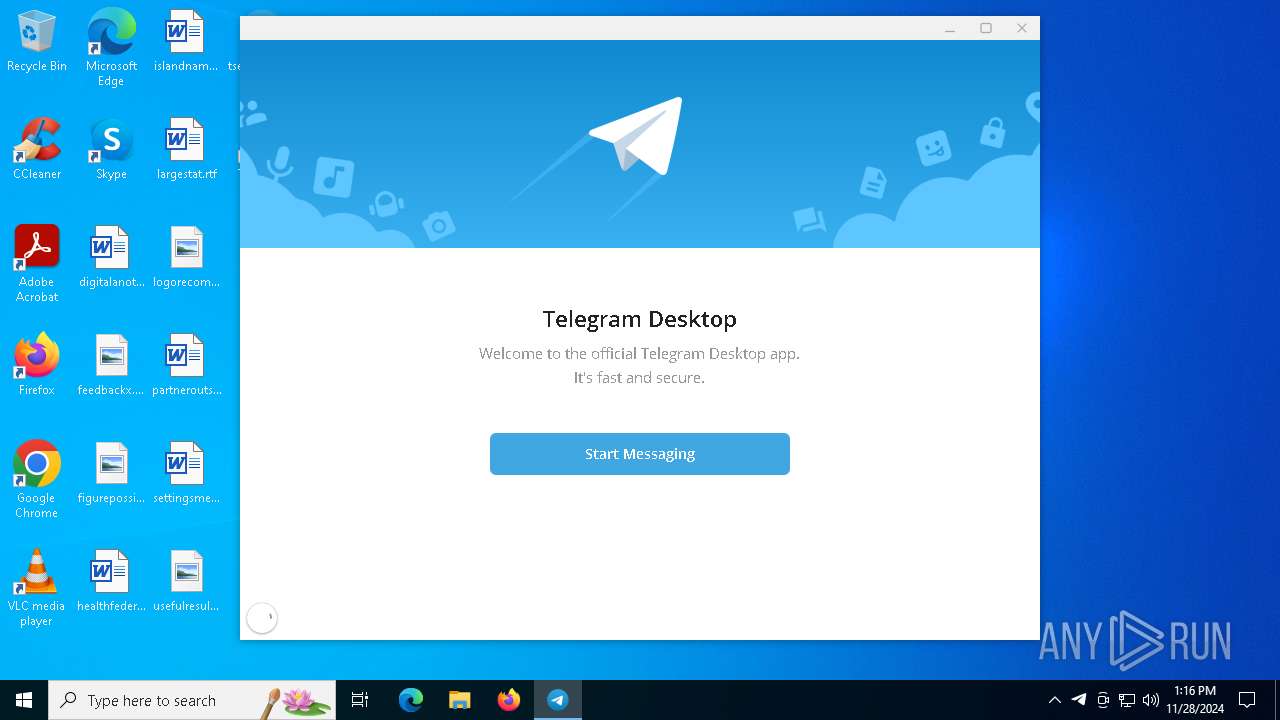Image resolution: width=1280 pixels, height=720 pixels.
Task: Click the 'Telegram Desktop' heading text
Action: 640,319
